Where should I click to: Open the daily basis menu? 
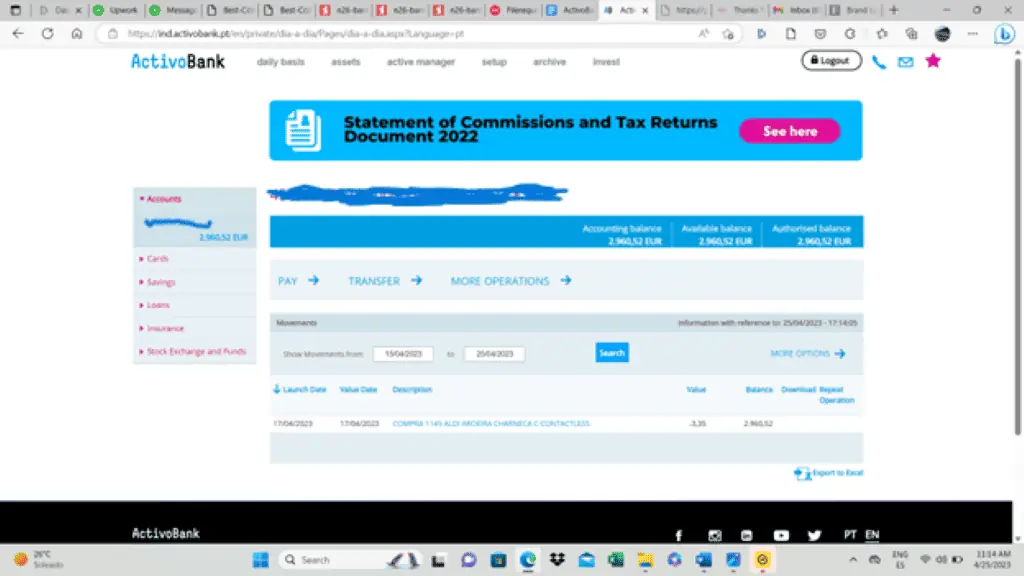[x=281, y=62]
